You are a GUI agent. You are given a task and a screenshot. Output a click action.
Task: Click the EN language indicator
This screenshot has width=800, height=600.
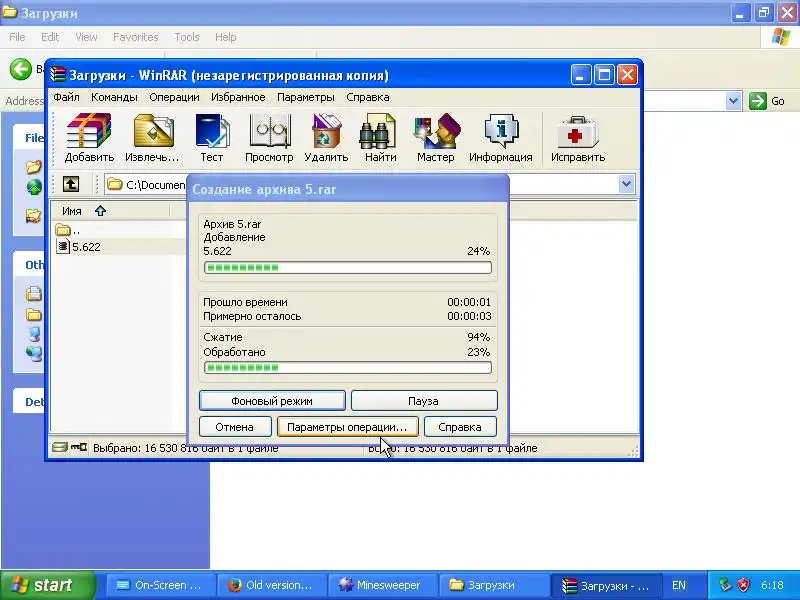[679, 585]
